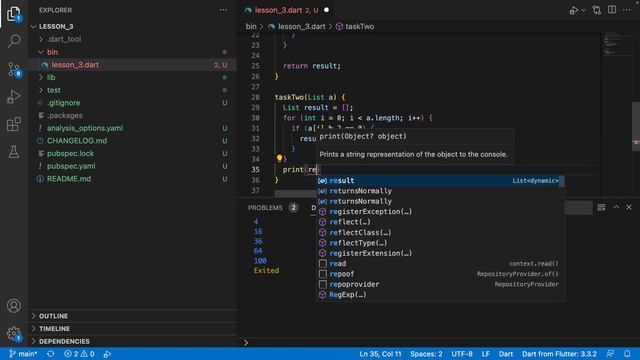Switch to the PROBLEMS panel tab
The width and height of the screenshot is (640, 360).
[273, 208]
